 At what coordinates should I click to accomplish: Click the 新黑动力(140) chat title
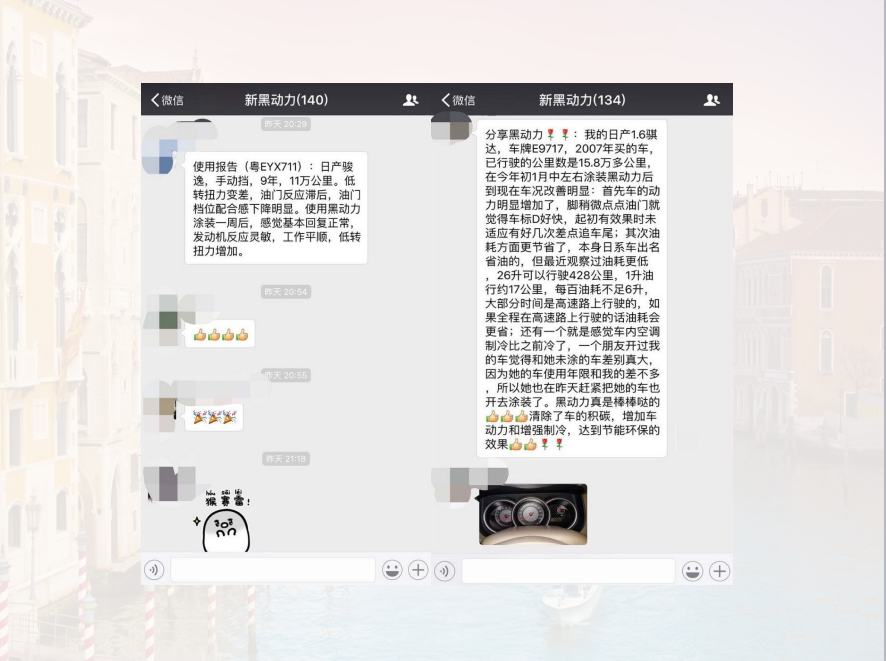tap(286, 100)
